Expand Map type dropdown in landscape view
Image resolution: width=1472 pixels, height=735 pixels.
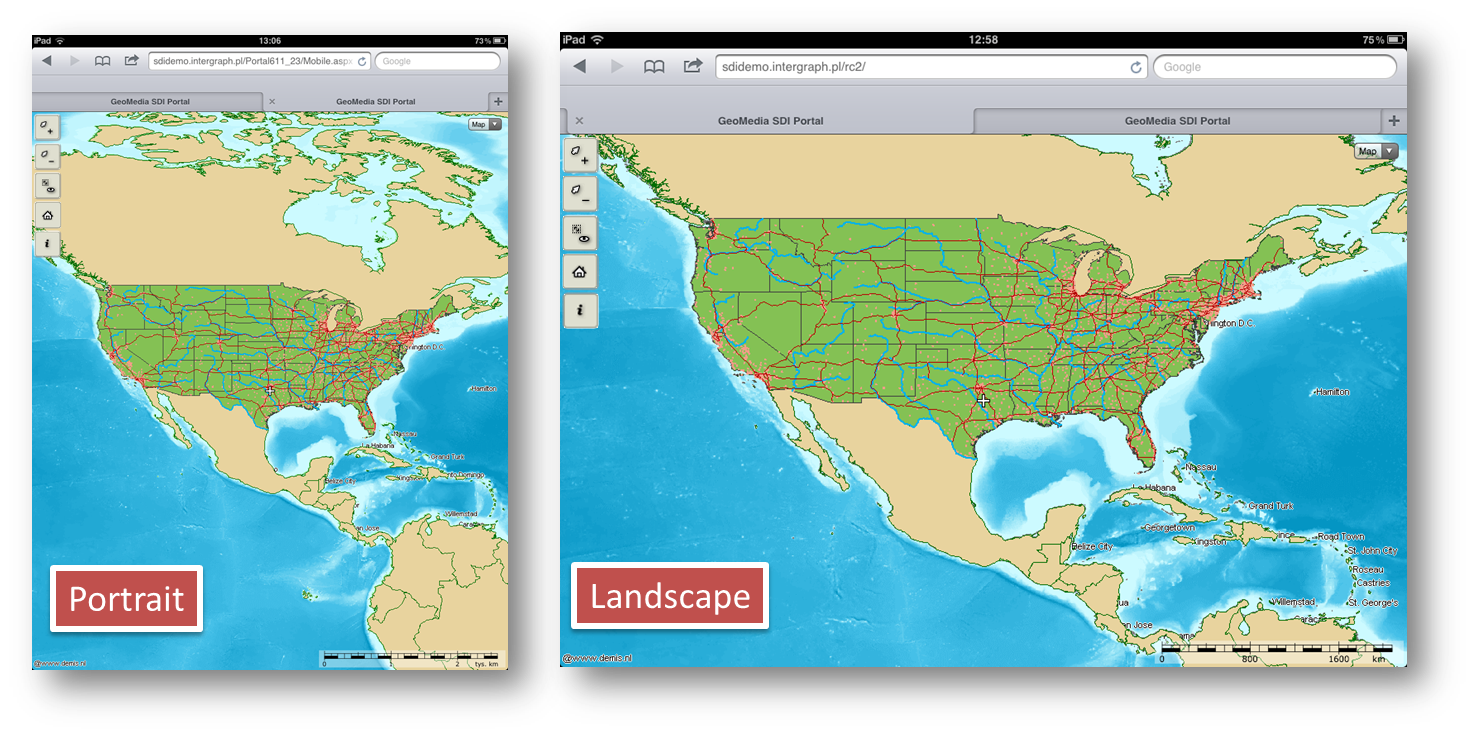[x=1376, y=151]
